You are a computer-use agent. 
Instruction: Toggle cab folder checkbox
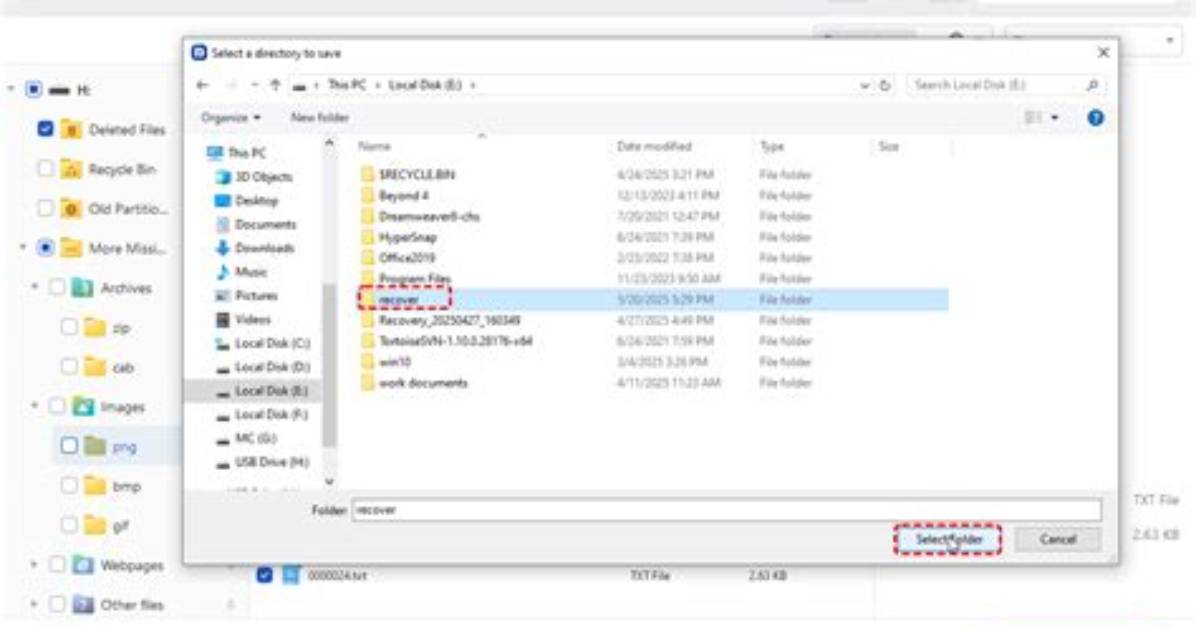click(x=69, y=367)
